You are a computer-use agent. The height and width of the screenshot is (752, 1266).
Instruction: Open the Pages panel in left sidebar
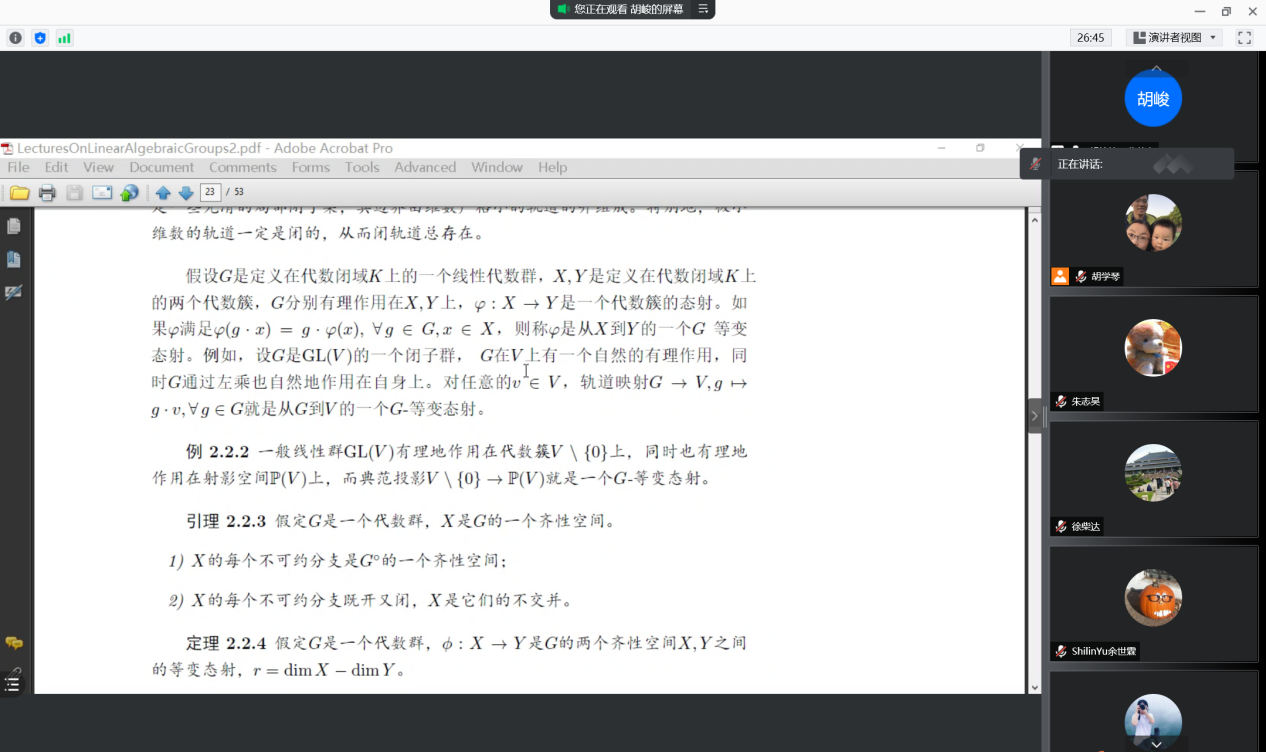click(x=14, y=227)
